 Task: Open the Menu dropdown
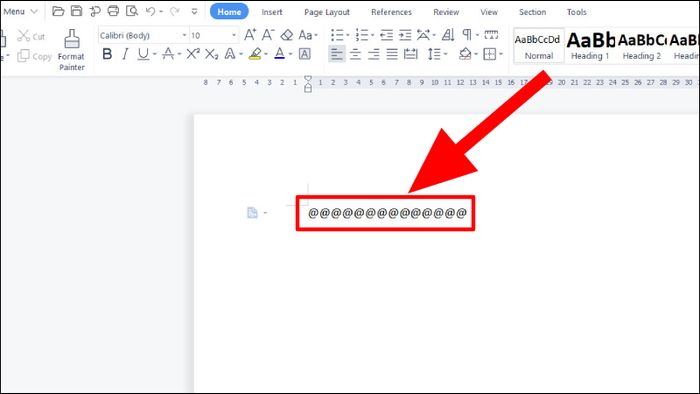pos(21,12)
